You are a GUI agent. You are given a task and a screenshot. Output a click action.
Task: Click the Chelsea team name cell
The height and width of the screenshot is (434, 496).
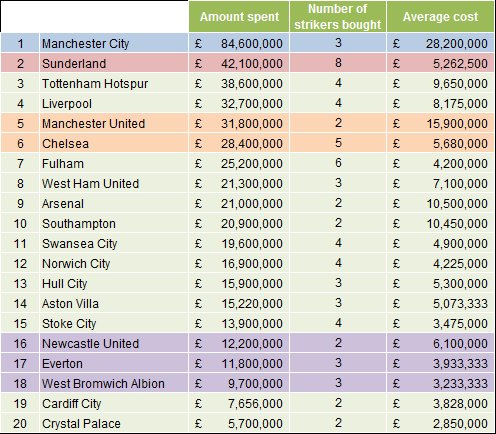(x=114, y=143)
